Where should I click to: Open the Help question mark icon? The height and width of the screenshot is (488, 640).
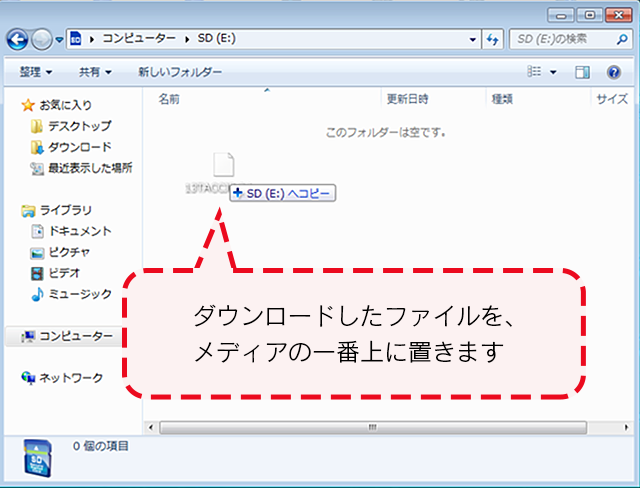(611, 72)
